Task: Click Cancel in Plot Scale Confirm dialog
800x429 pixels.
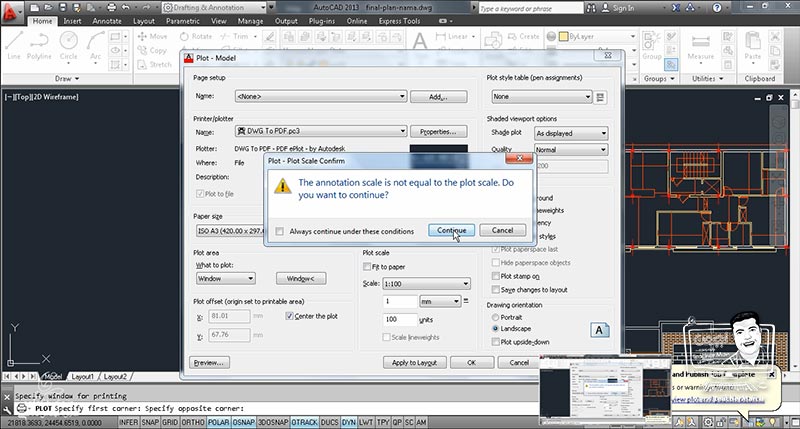Action: pyautogui.click(x=503, y=231)
